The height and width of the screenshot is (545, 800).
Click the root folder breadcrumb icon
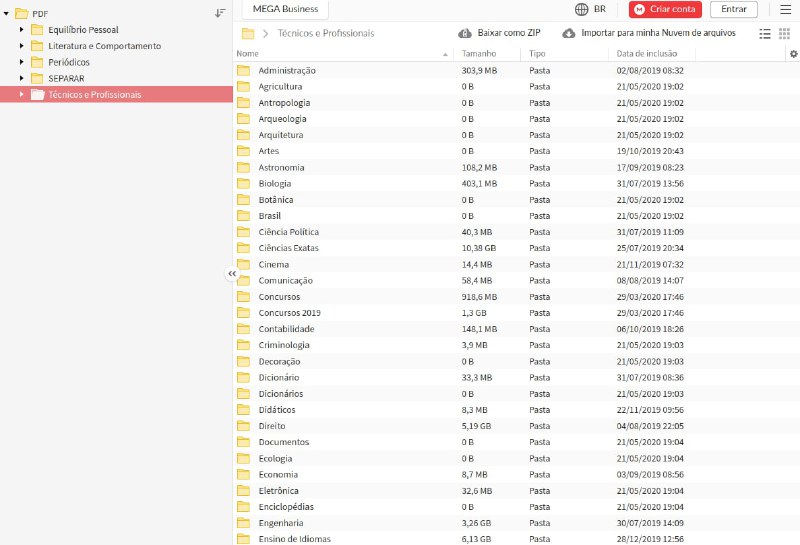(x=248, y=34)
